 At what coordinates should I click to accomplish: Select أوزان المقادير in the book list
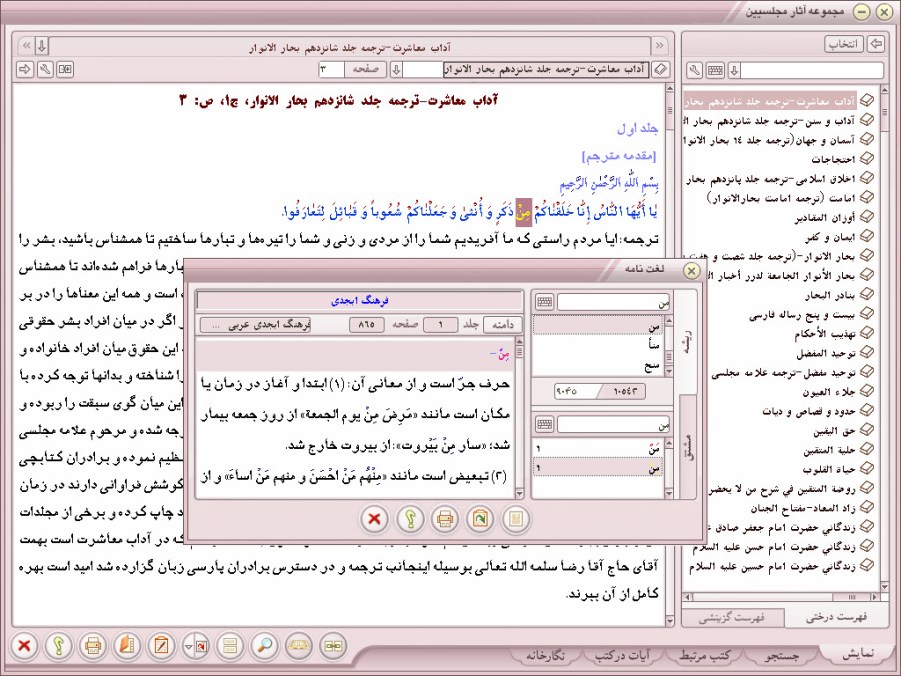(x=826, y=217)
